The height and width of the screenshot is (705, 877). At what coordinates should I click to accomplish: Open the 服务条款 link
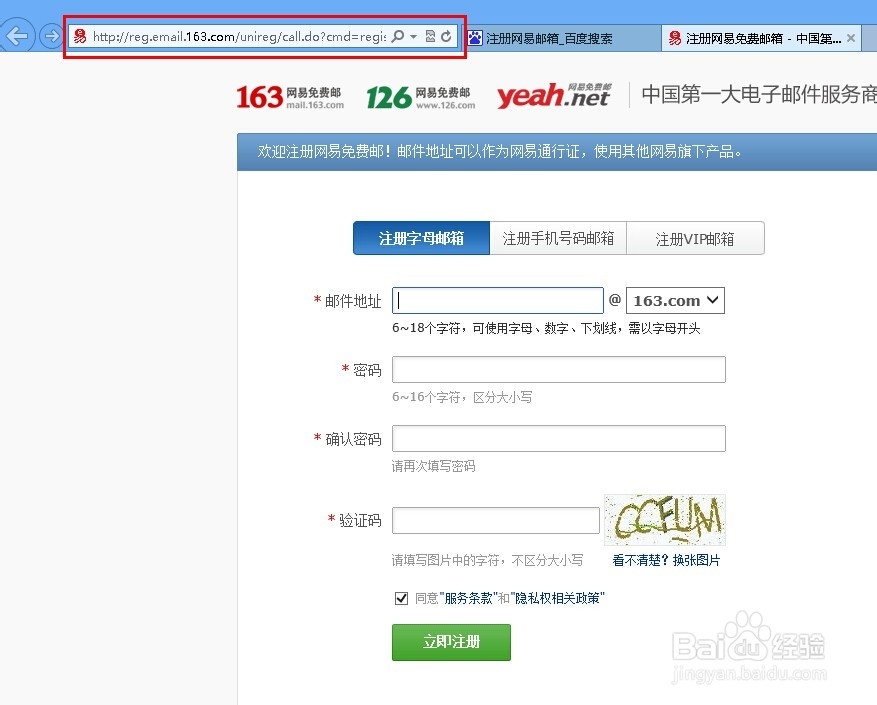point(468,598)
